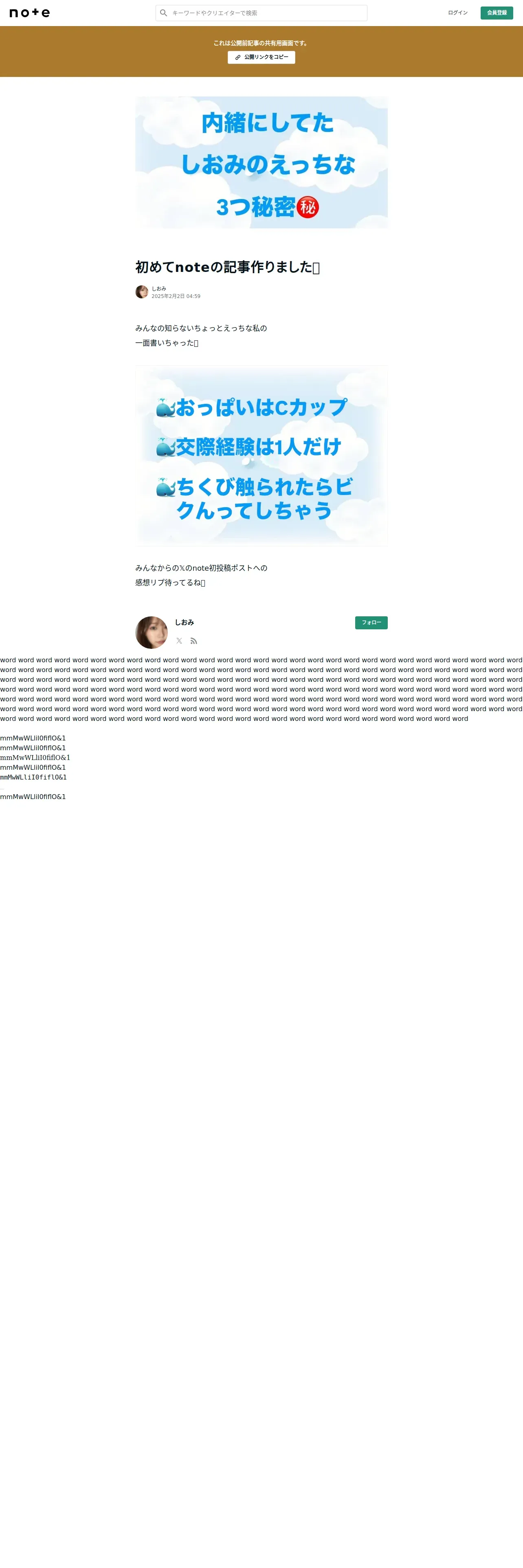Click the article title 初めてnoteの記事作りました
This screenshot has height=1568, width=523.
pyautogui.click(x=227, y=267)
